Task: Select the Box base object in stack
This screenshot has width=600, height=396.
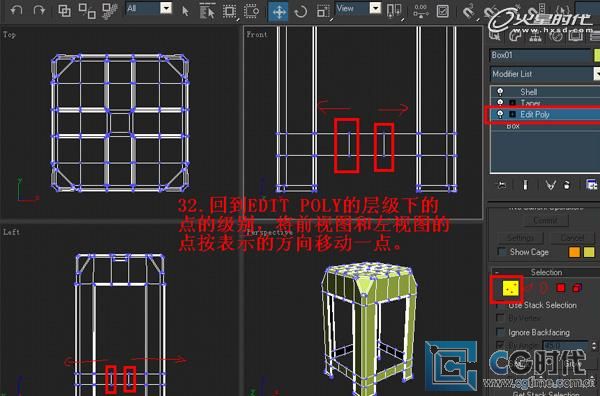Action: (x=513, y=126)
